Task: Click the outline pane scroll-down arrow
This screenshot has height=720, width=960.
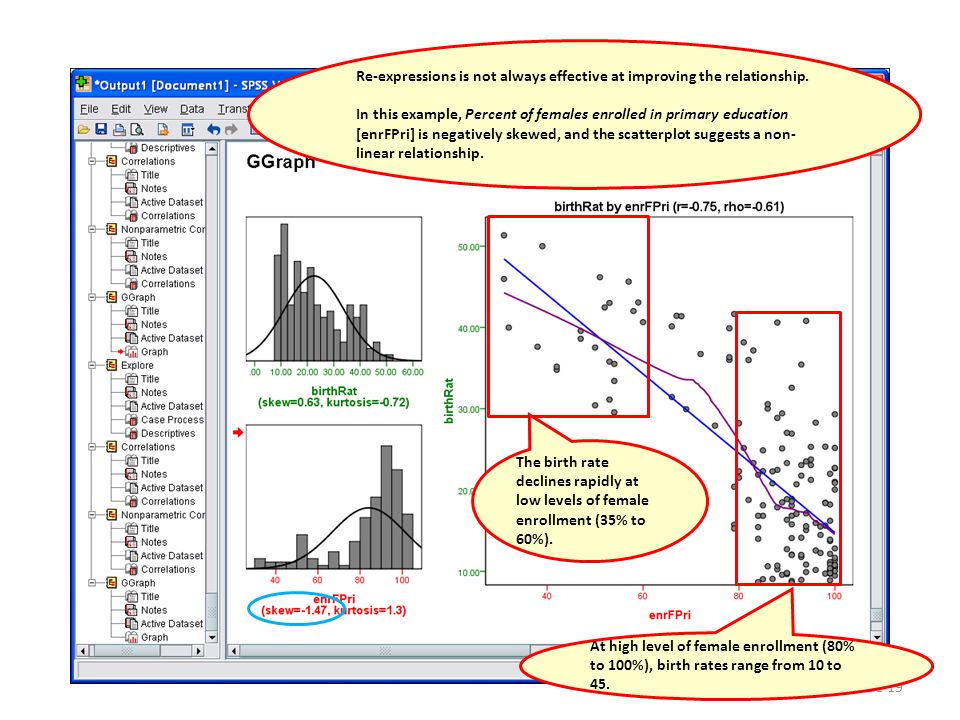Action: [x=212, y=637]
